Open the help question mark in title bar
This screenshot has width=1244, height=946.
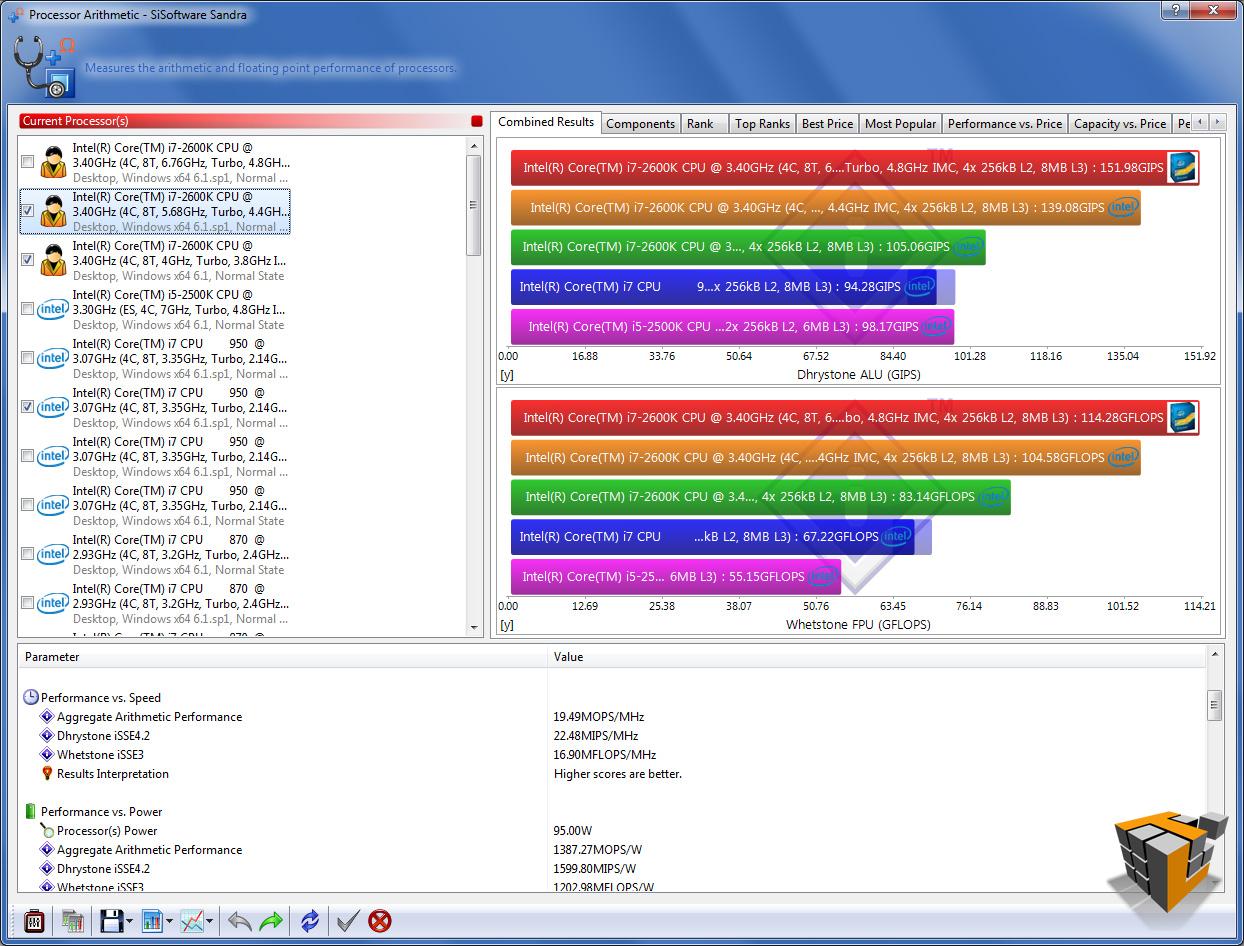click(x=1174, y=9)
